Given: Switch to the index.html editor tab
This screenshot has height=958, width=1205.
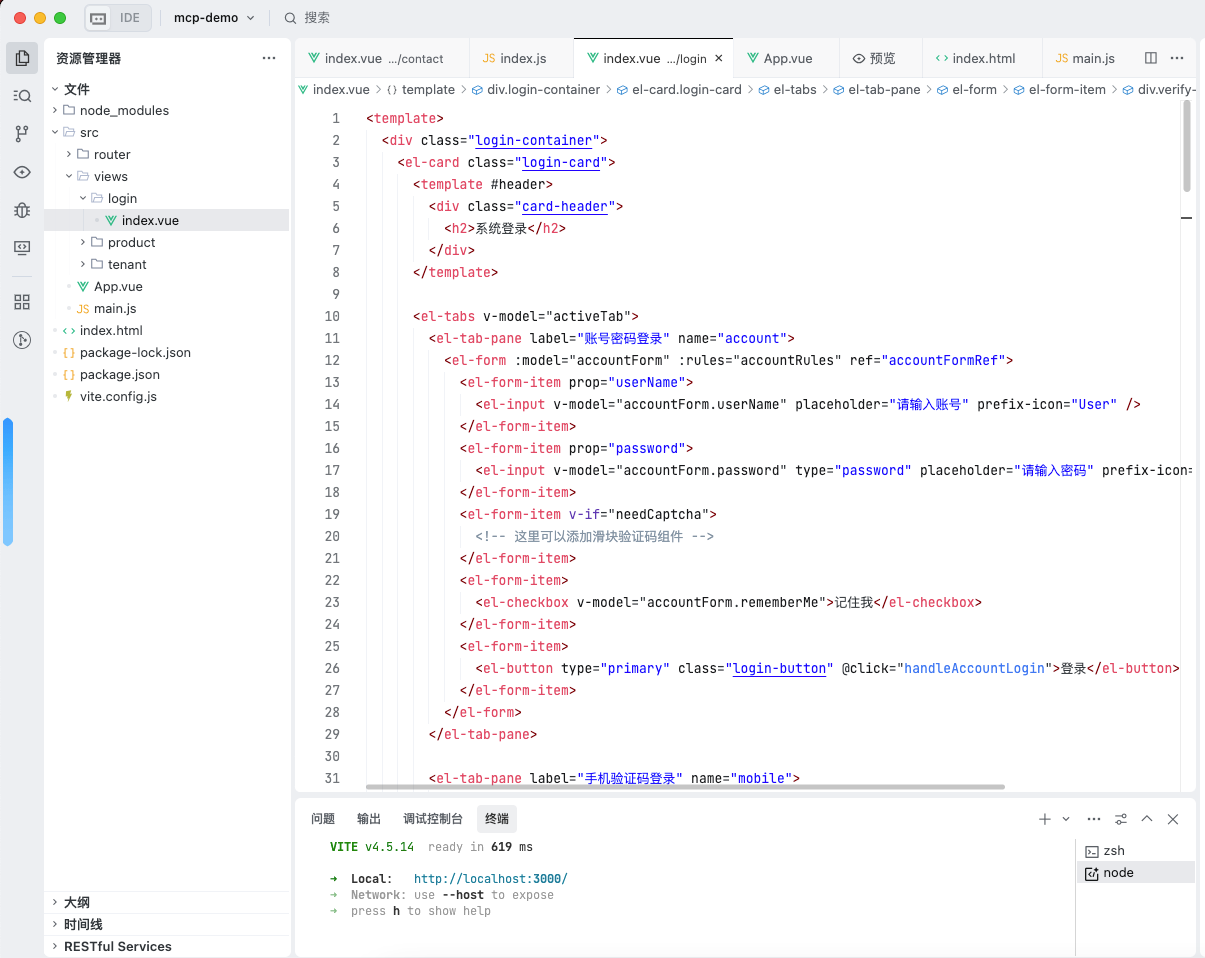Looking at the screenshot, I should (982, 59).
